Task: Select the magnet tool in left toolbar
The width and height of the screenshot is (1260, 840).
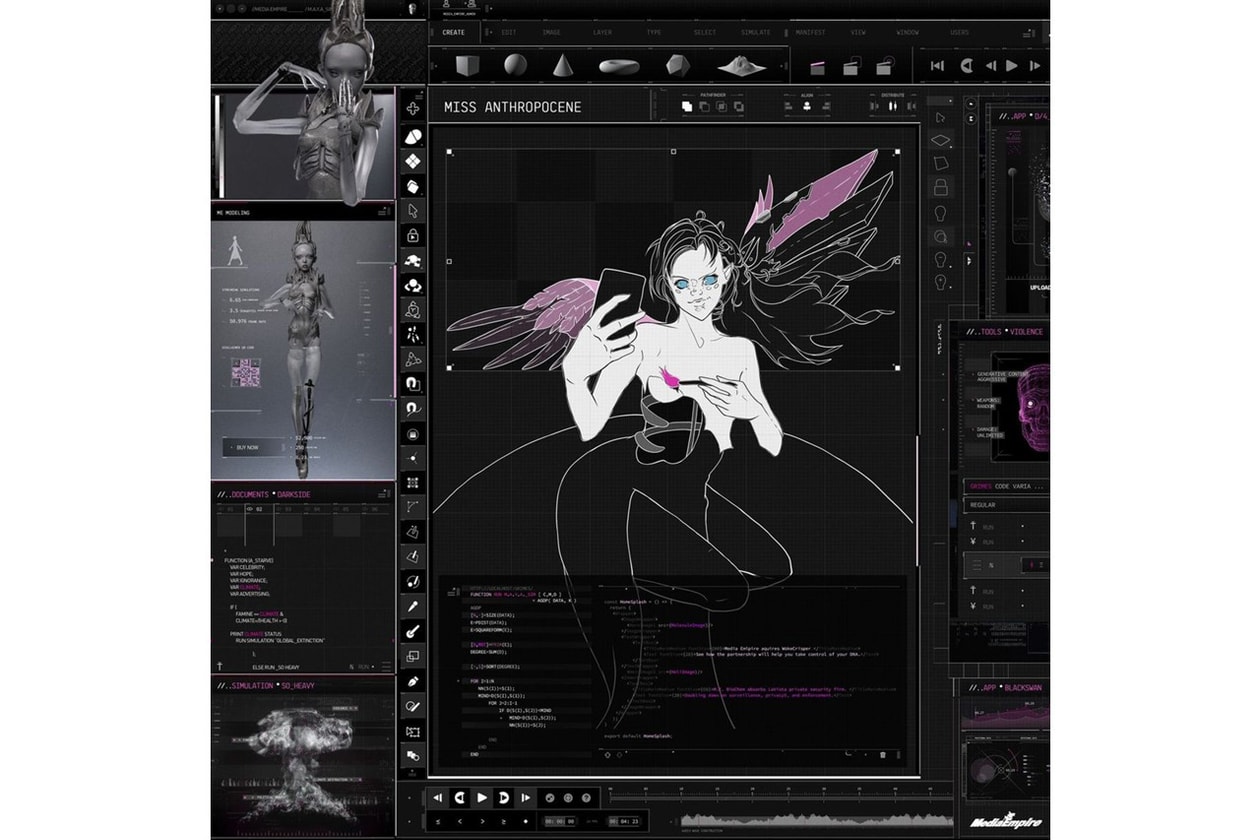Action: click(x=413, y=383)
